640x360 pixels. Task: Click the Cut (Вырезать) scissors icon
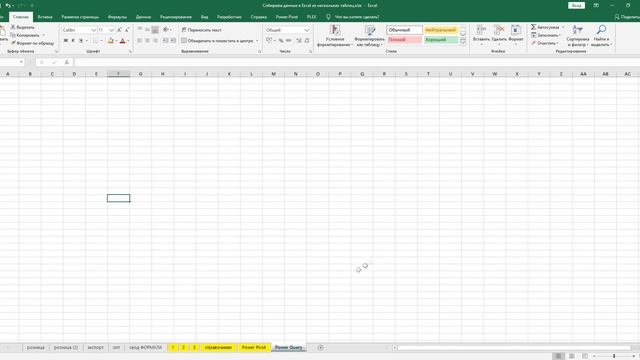13,27
